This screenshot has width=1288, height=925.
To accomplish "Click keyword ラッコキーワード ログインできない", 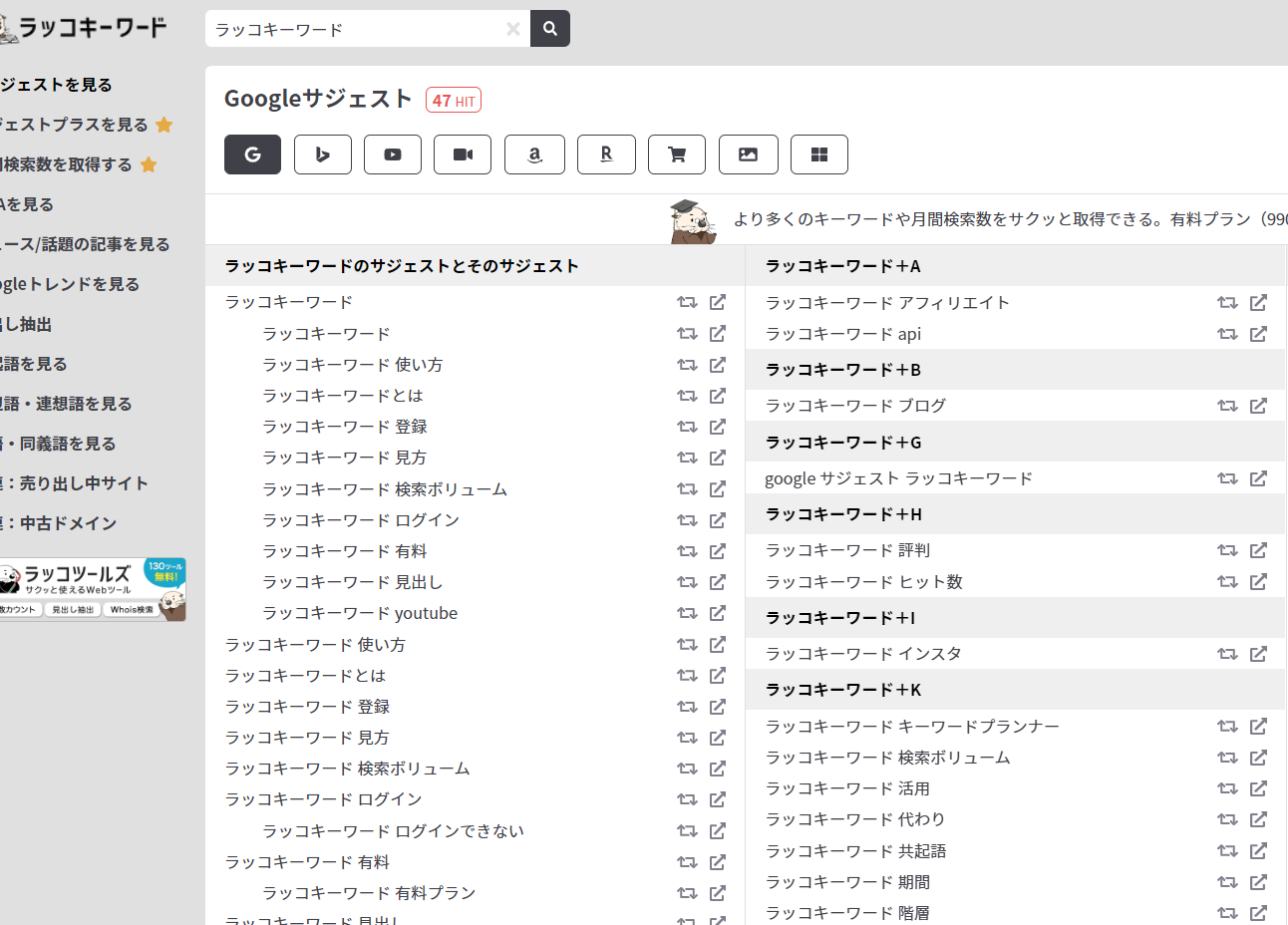I will [393, 831].
